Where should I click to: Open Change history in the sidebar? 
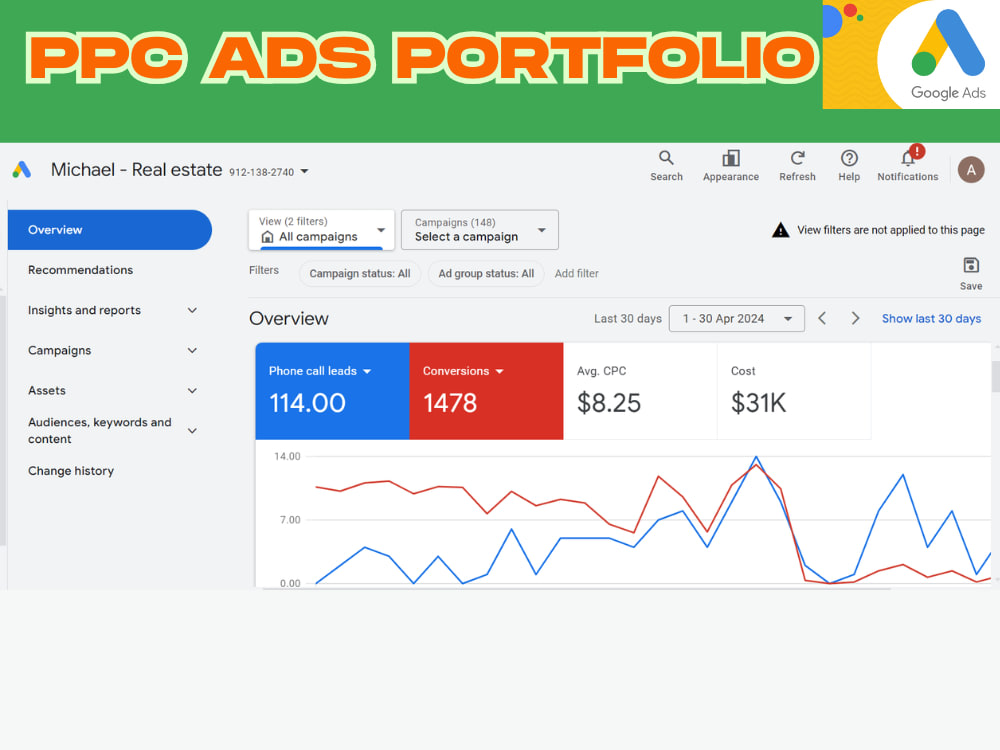[71, 471]
